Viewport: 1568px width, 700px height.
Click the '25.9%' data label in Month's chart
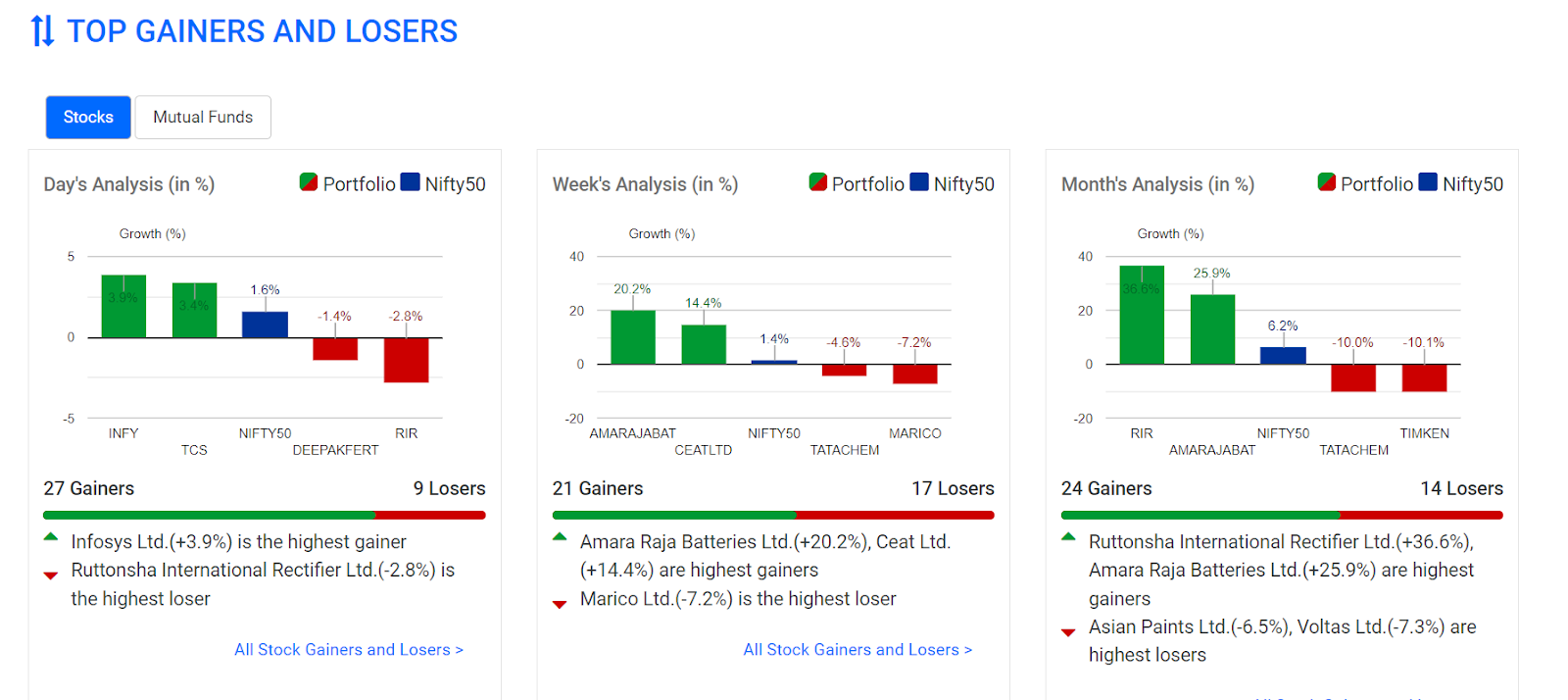click(x=1211, y=274)
